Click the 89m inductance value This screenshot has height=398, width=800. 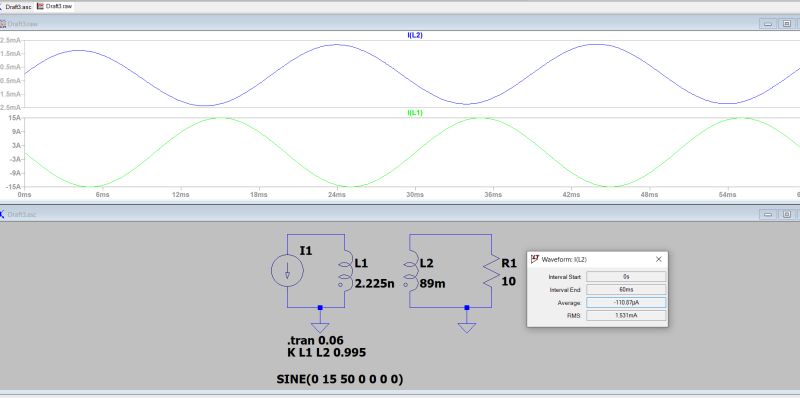point(432,284)
